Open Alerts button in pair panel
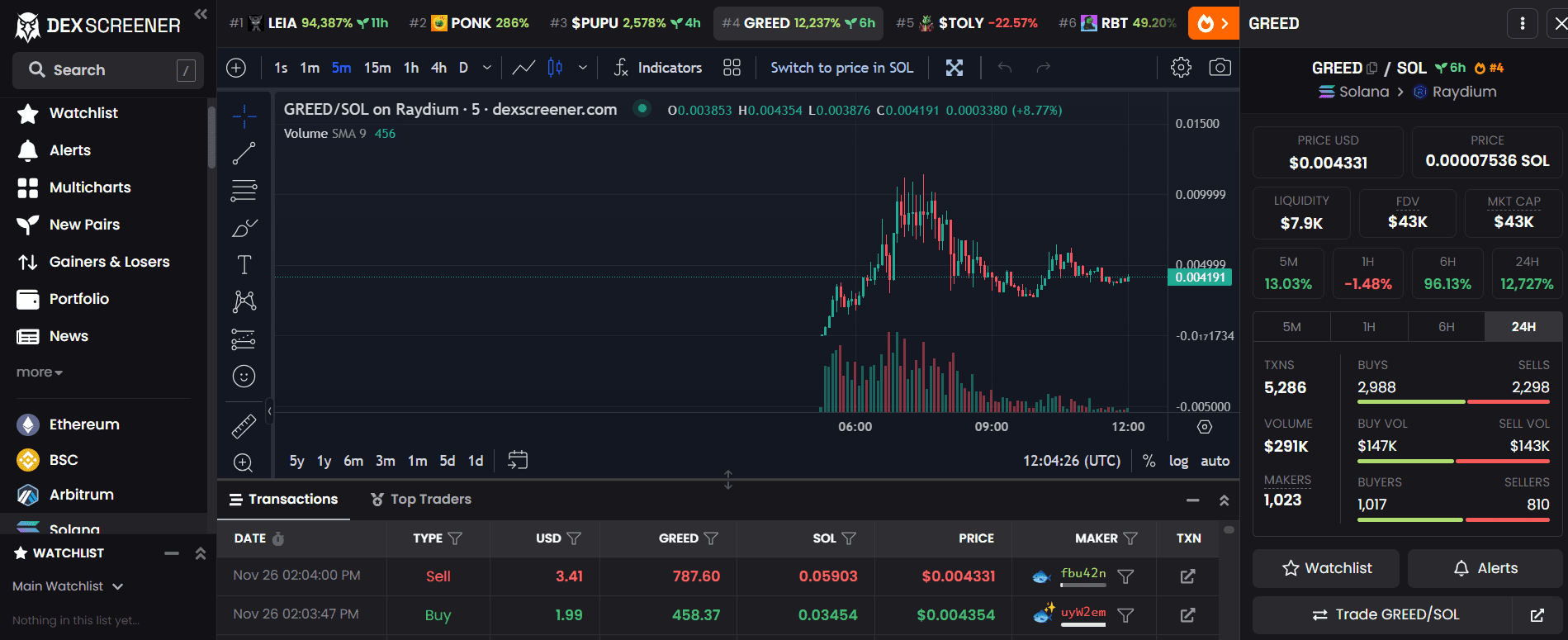 (x=1485, y=568)
